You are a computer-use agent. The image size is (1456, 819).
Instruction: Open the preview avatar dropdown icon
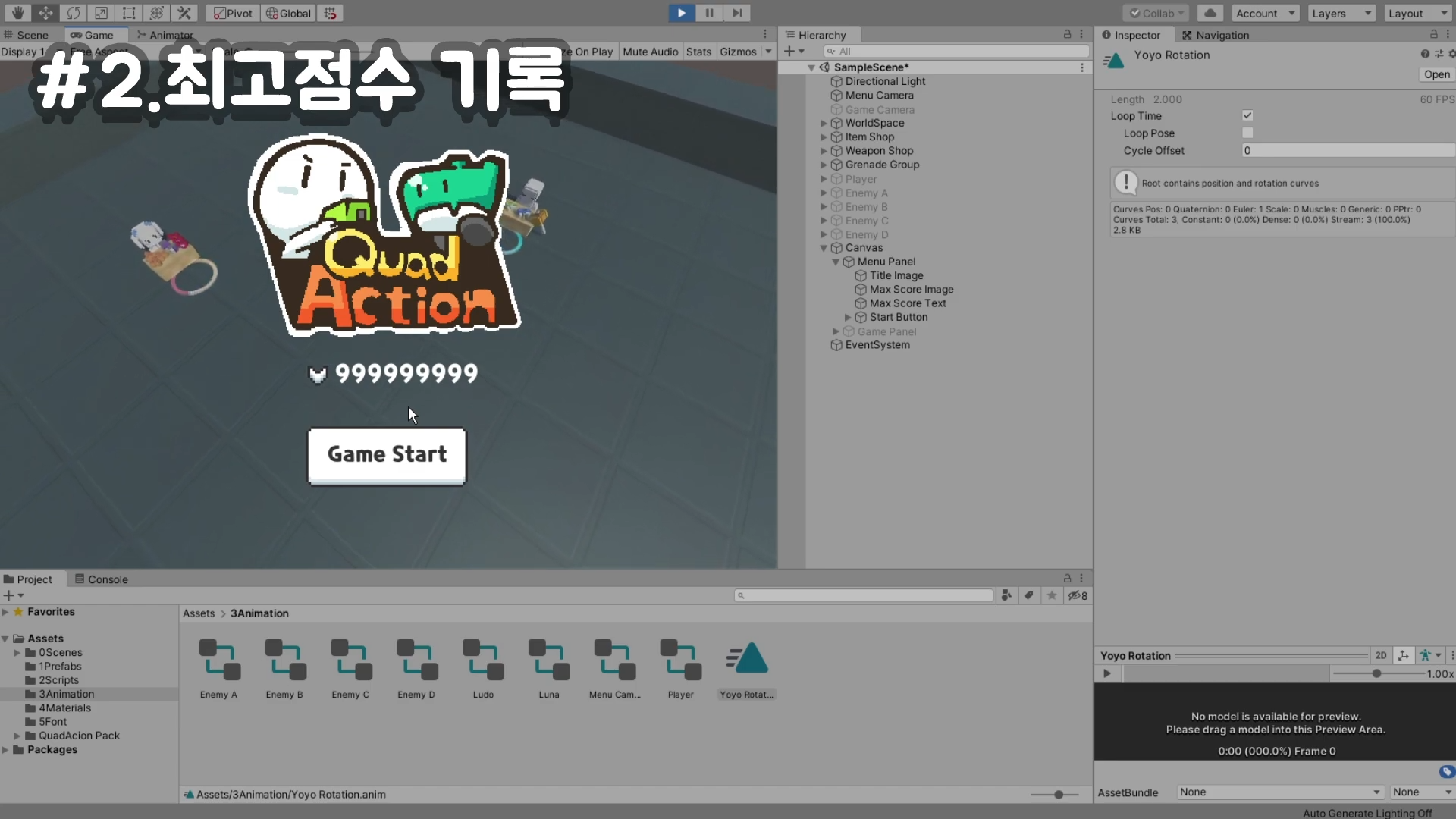point(1430,655)
